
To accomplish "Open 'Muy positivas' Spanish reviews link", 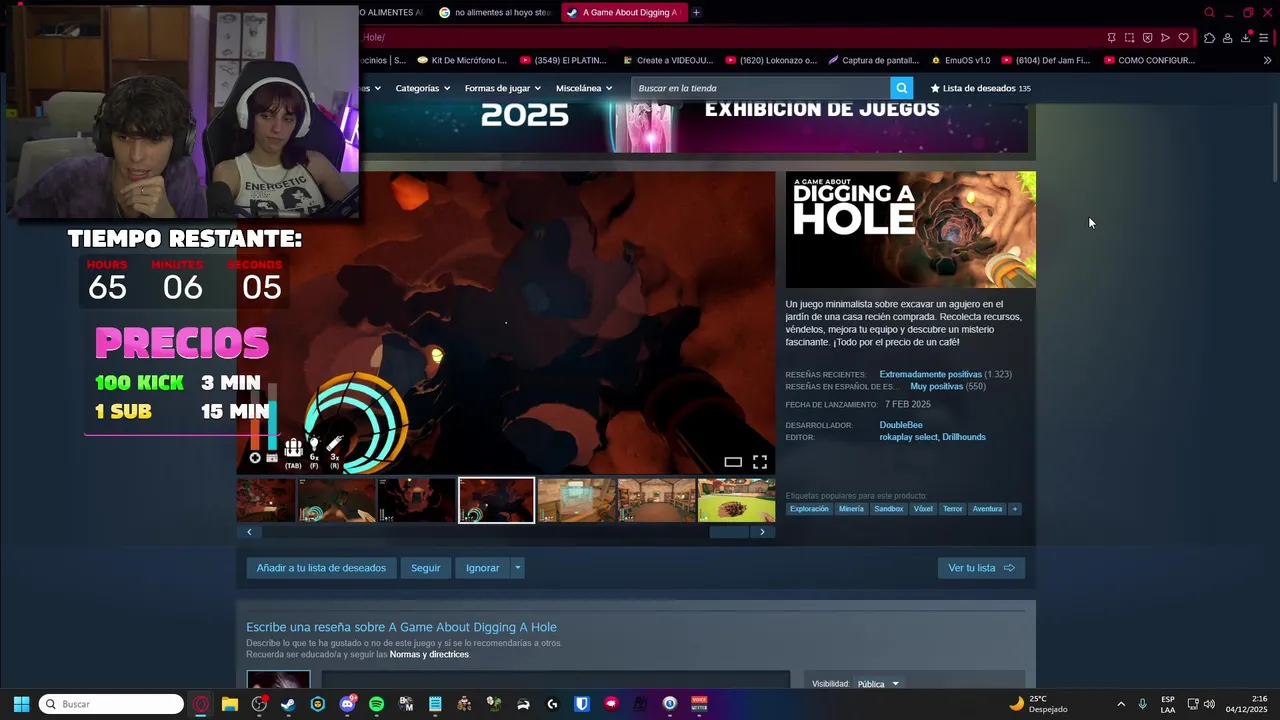I will [936, 386].
